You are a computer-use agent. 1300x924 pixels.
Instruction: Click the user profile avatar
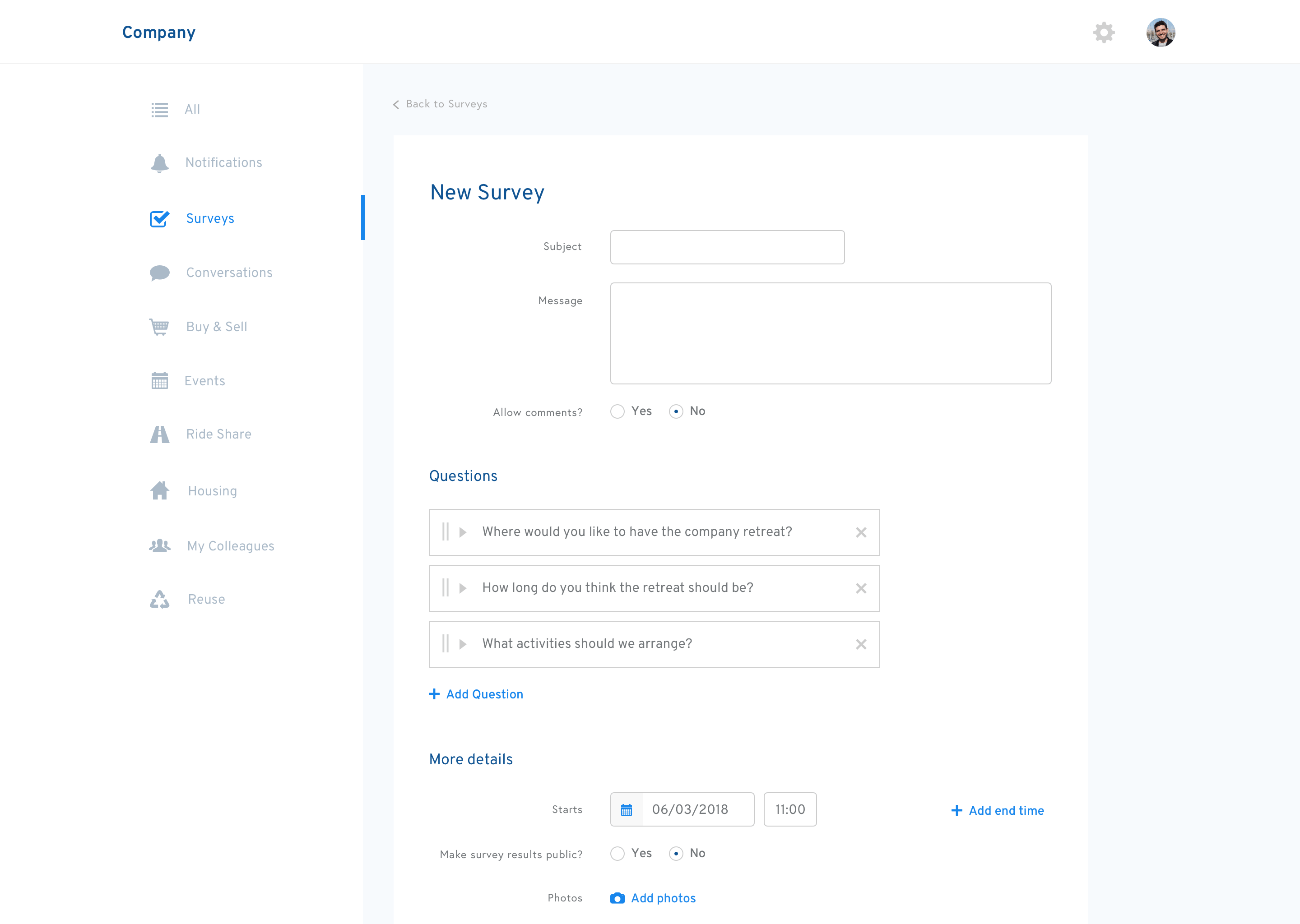point(1161,32)
